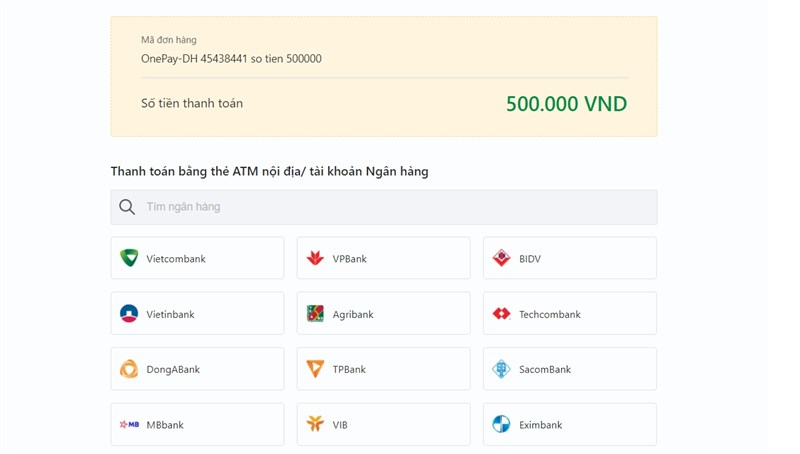
Task: Click the Eximbank blue circle logo
Action: pos(502,424)
